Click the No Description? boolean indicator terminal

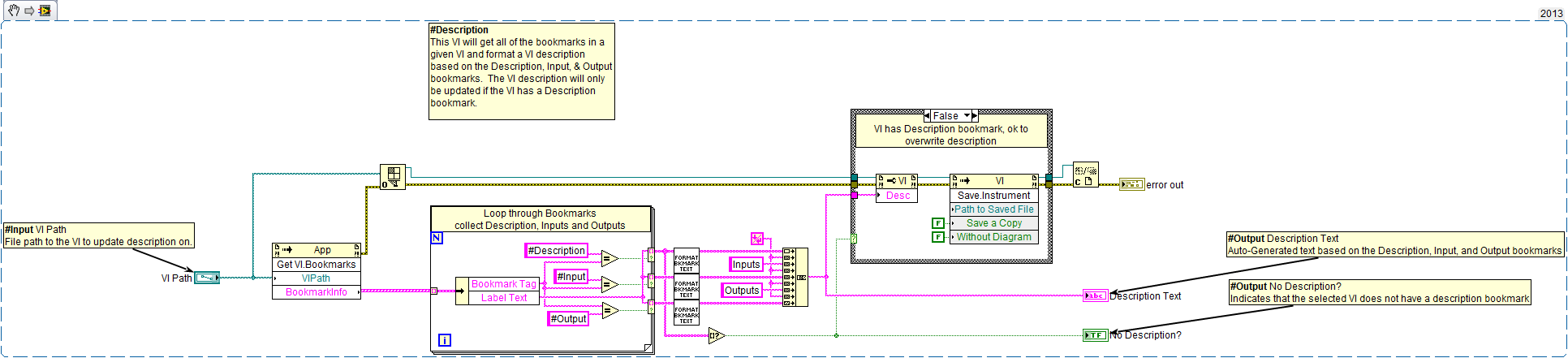pyautogui.click(x=1095, y=335)
